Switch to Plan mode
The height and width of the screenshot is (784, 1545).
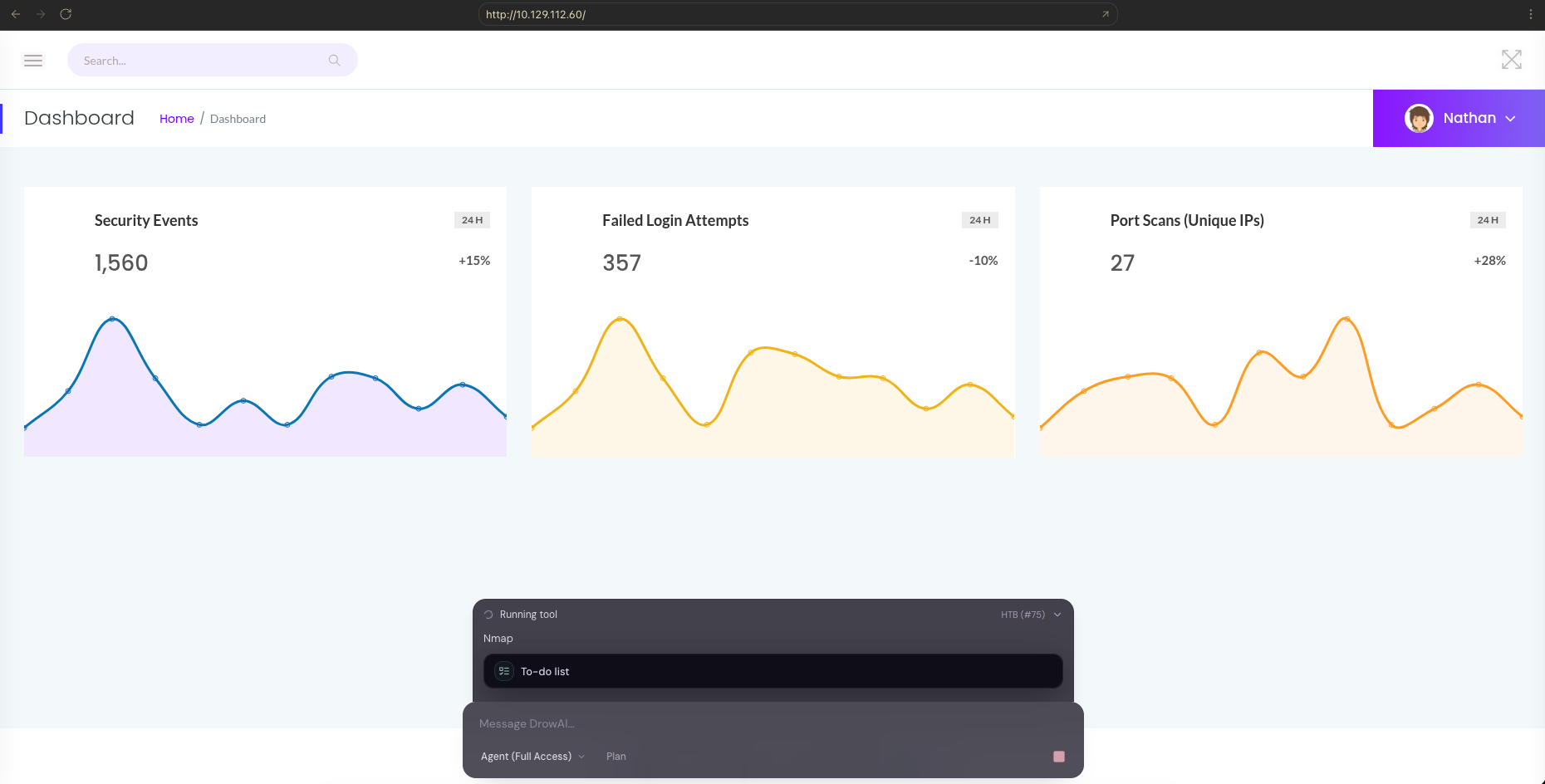616,757
